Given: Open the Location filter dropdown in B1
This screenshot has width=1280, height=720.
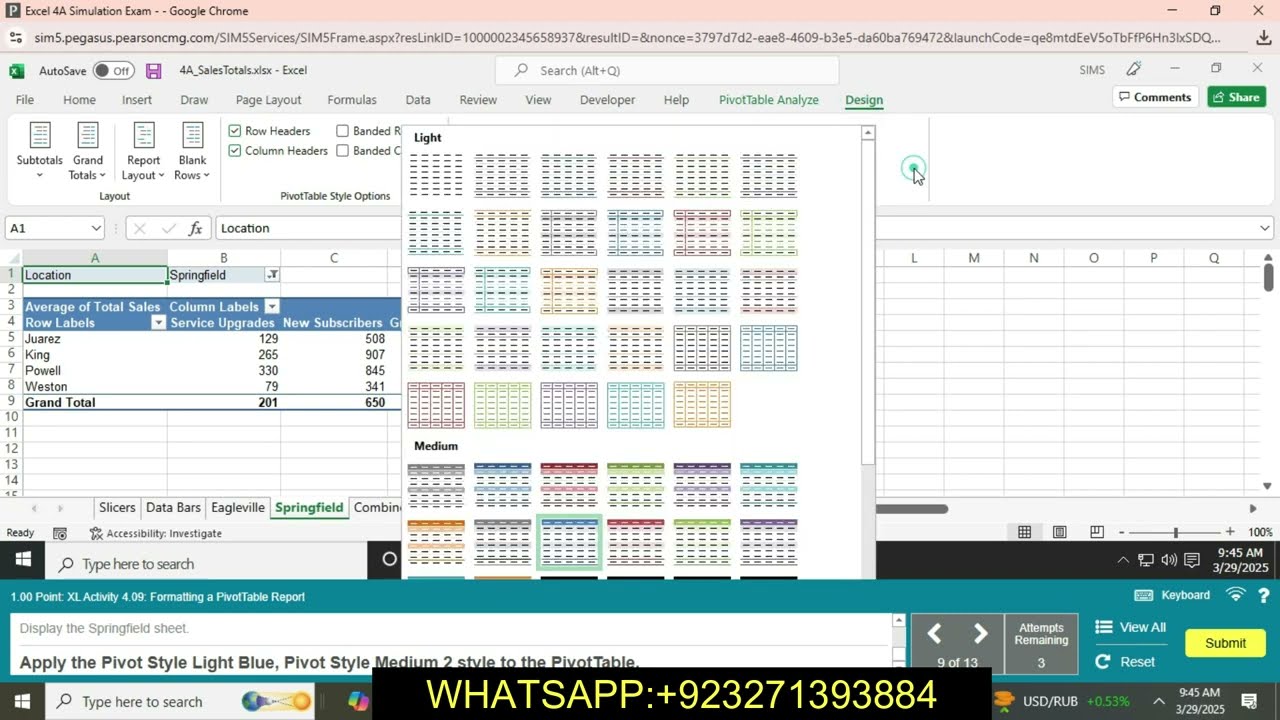Looking at the screenshot, I should [x=272, y=275].
